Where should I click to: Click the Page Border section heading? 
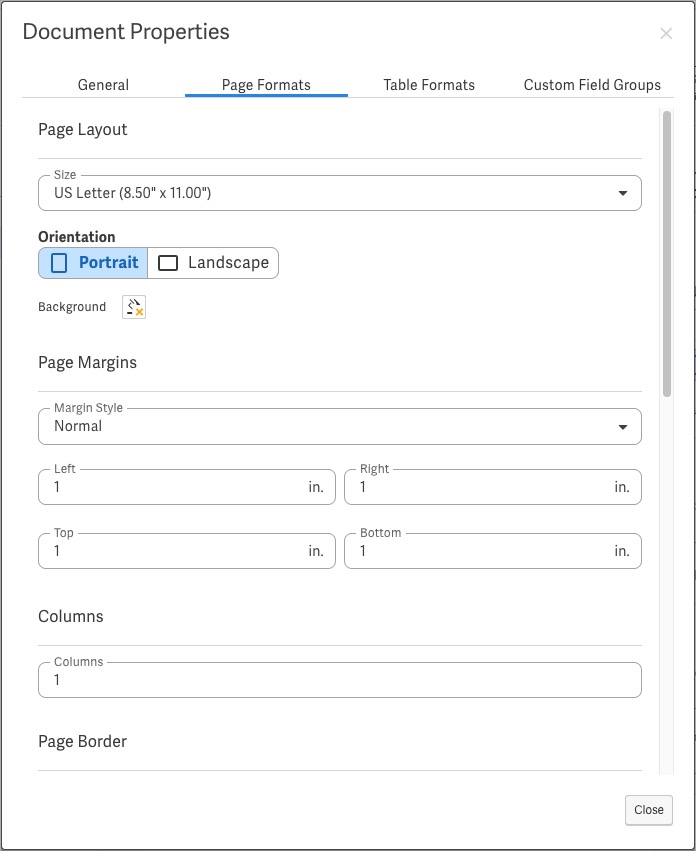click(83, 741)
